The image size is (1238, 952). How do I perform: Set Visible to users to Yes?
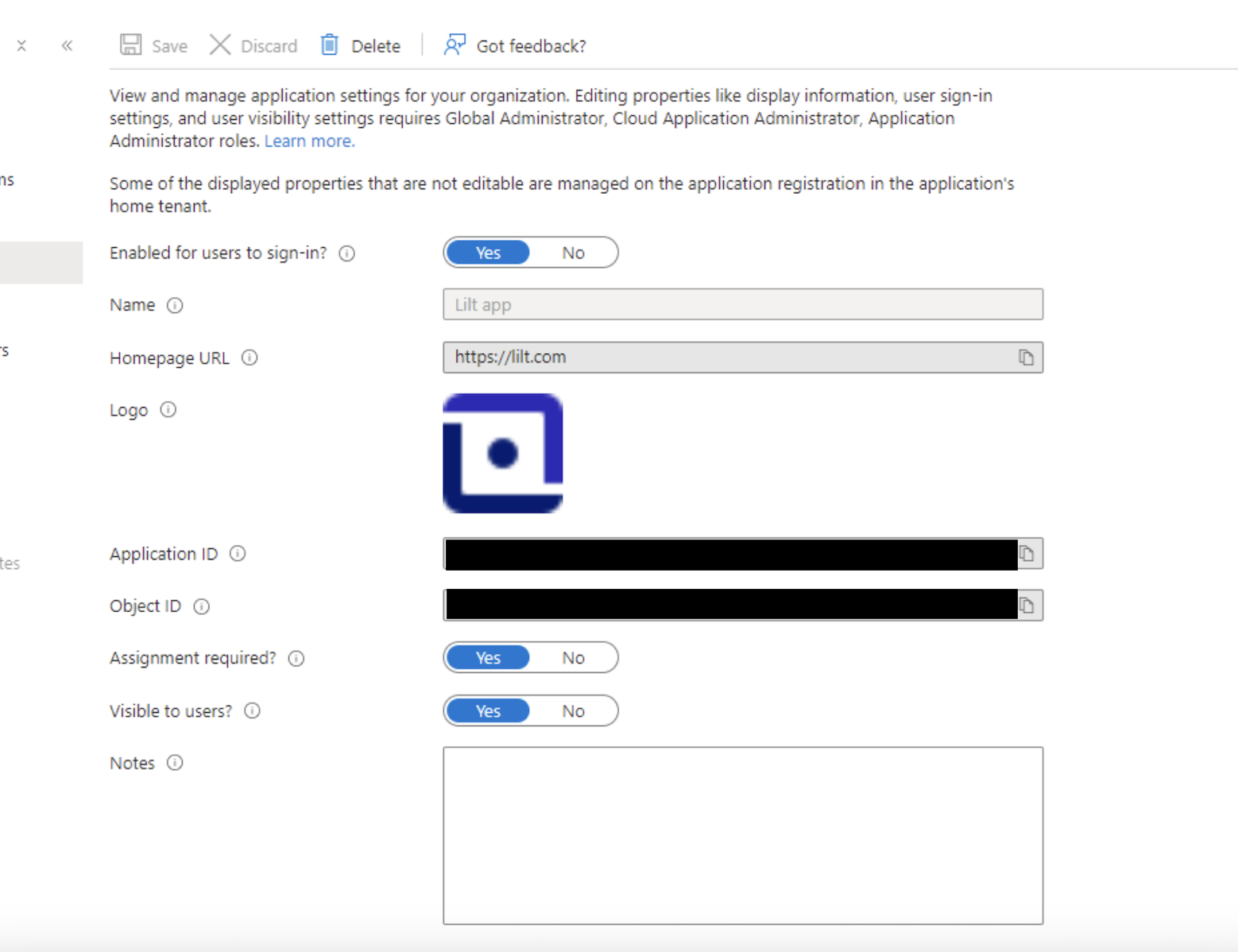pyautogui.click(x=488, y=711)
